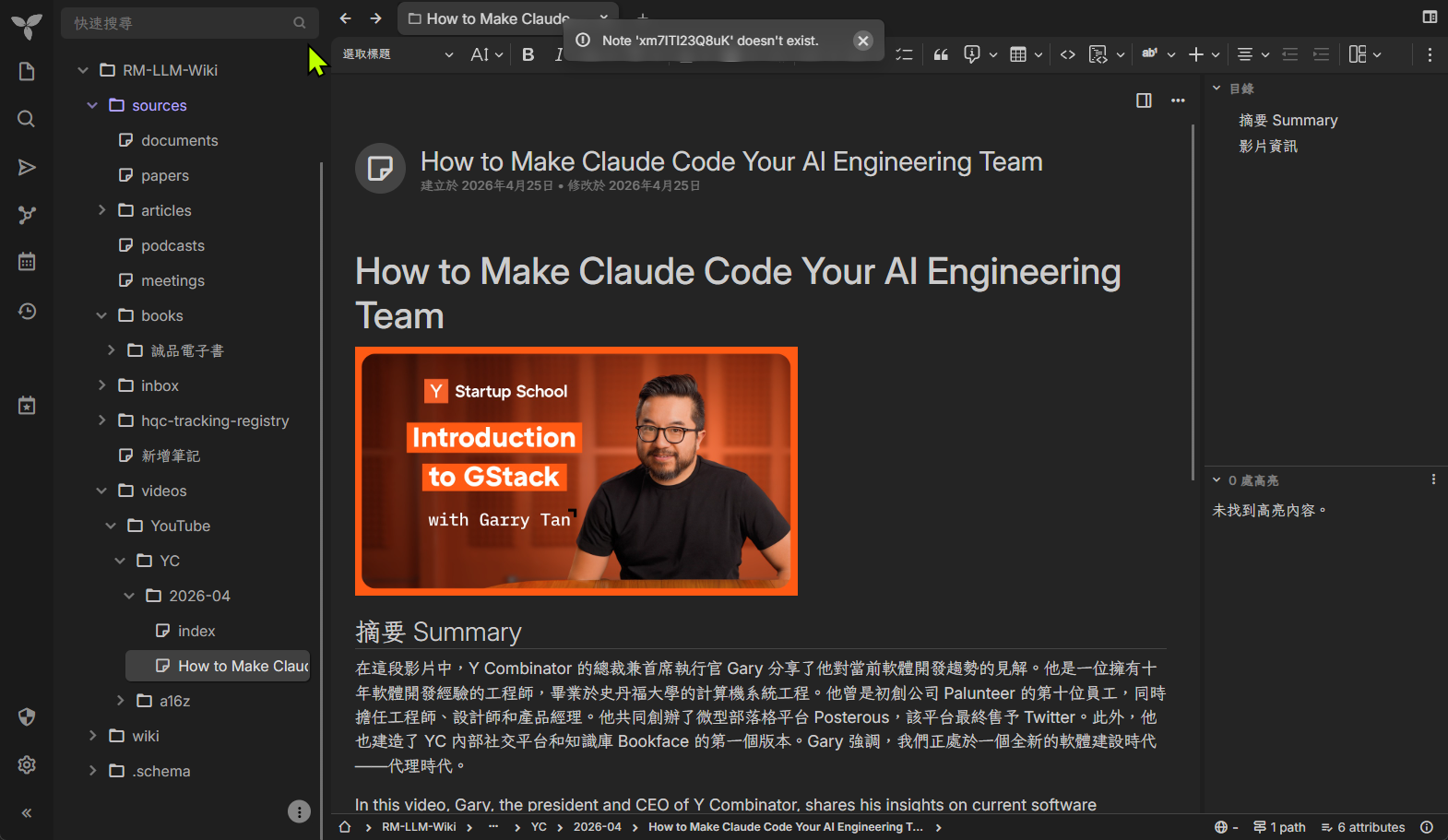This screenshot has width=1448, height=840.
Task: Open the note map icon in left sidebar
Action: click(x=27, y=215)
